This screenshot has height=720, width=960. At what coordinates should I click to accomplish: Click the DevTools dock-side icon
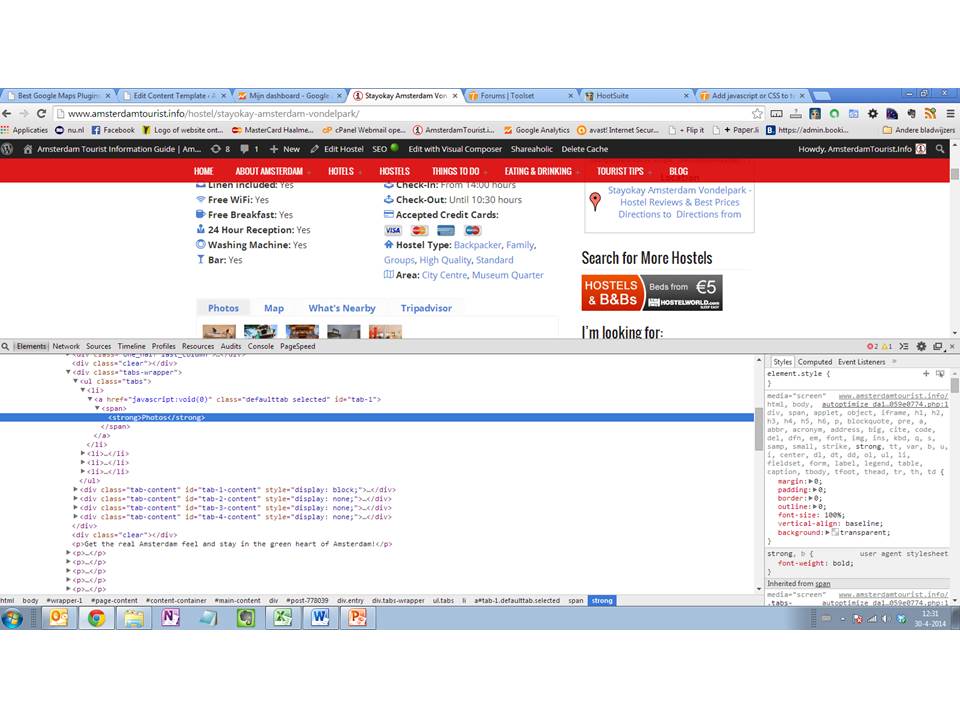pyautogui.click(x=938, y=347)
